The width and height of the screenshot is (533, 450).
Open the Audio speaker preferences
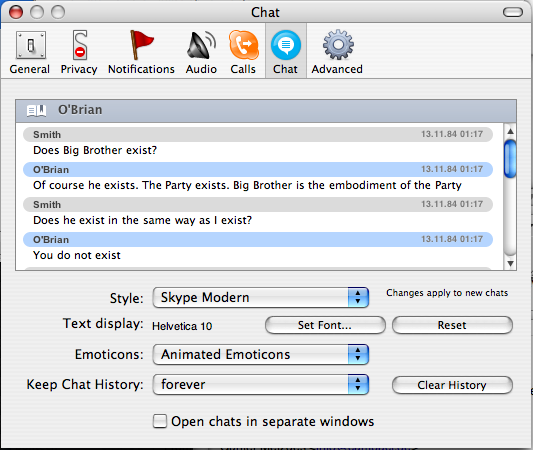201,52
